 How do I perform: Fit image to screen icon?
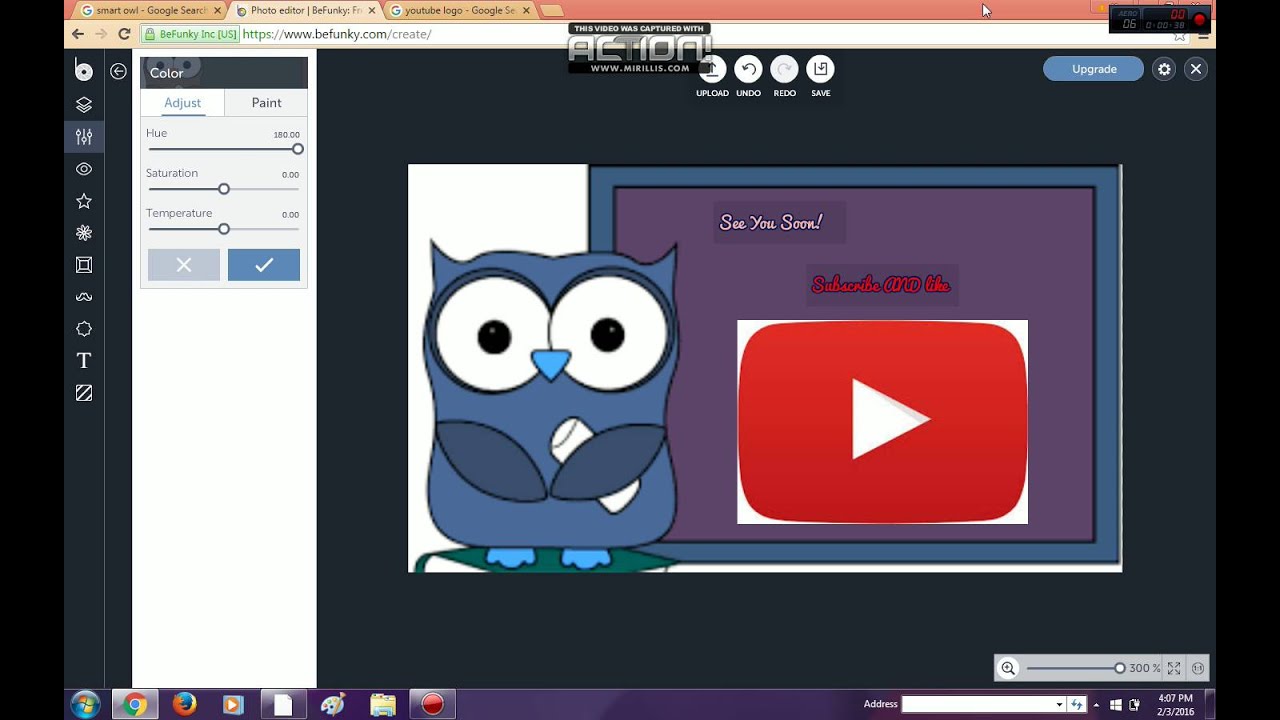[x=1174, y=668]
